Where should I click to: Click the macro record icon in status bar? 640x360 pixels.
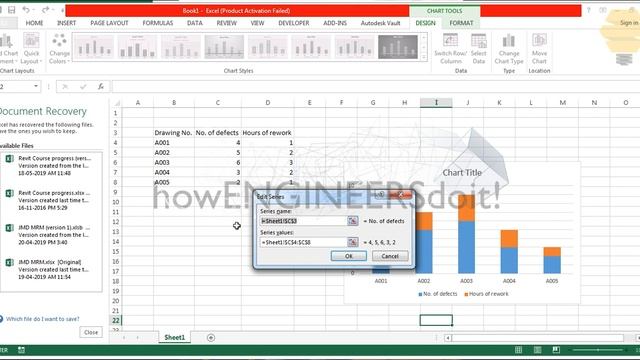21,350
